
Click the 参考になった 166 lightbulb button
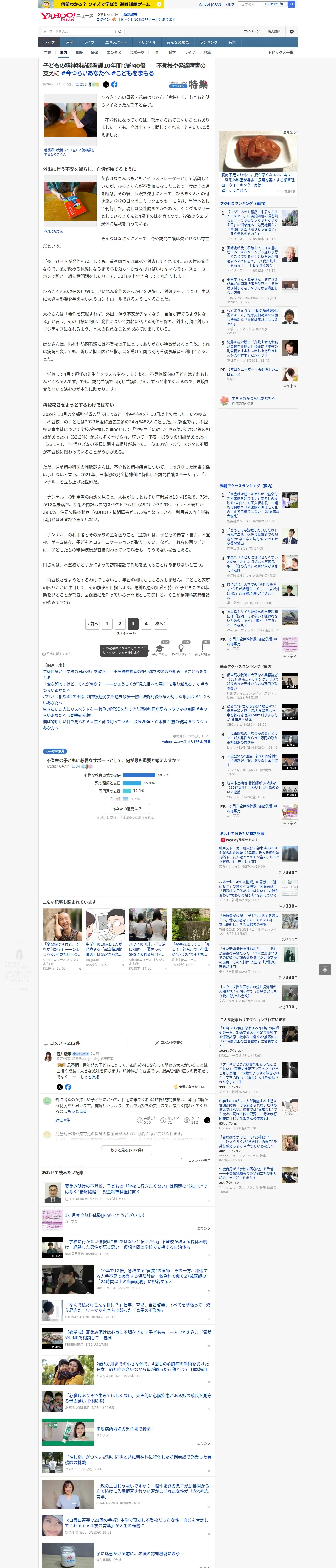pos(190,1087)
